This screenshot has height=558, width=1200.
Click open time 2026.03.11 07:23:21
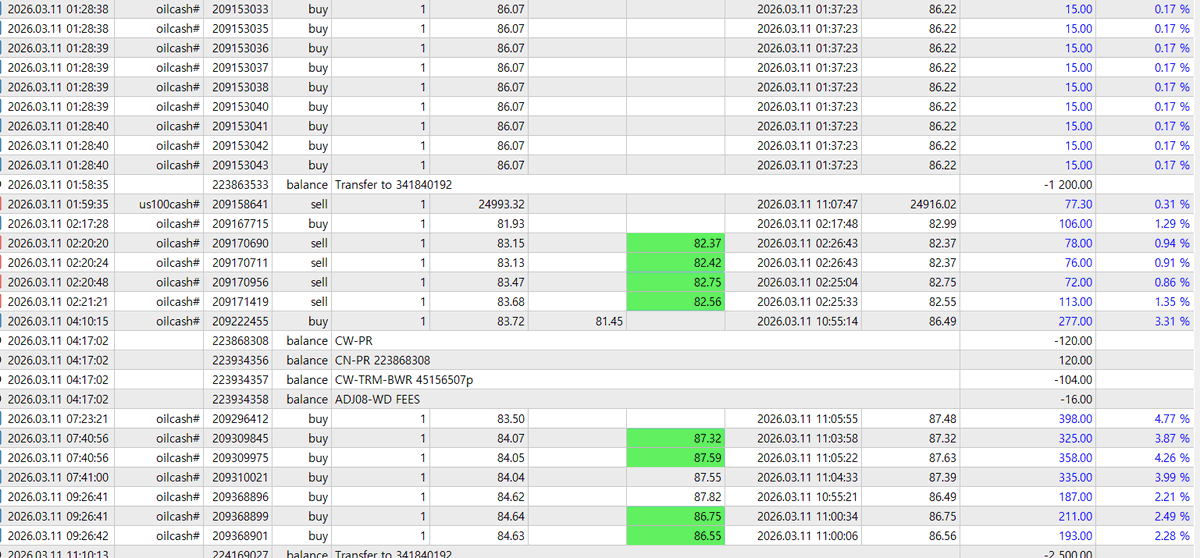pos(58,419)
